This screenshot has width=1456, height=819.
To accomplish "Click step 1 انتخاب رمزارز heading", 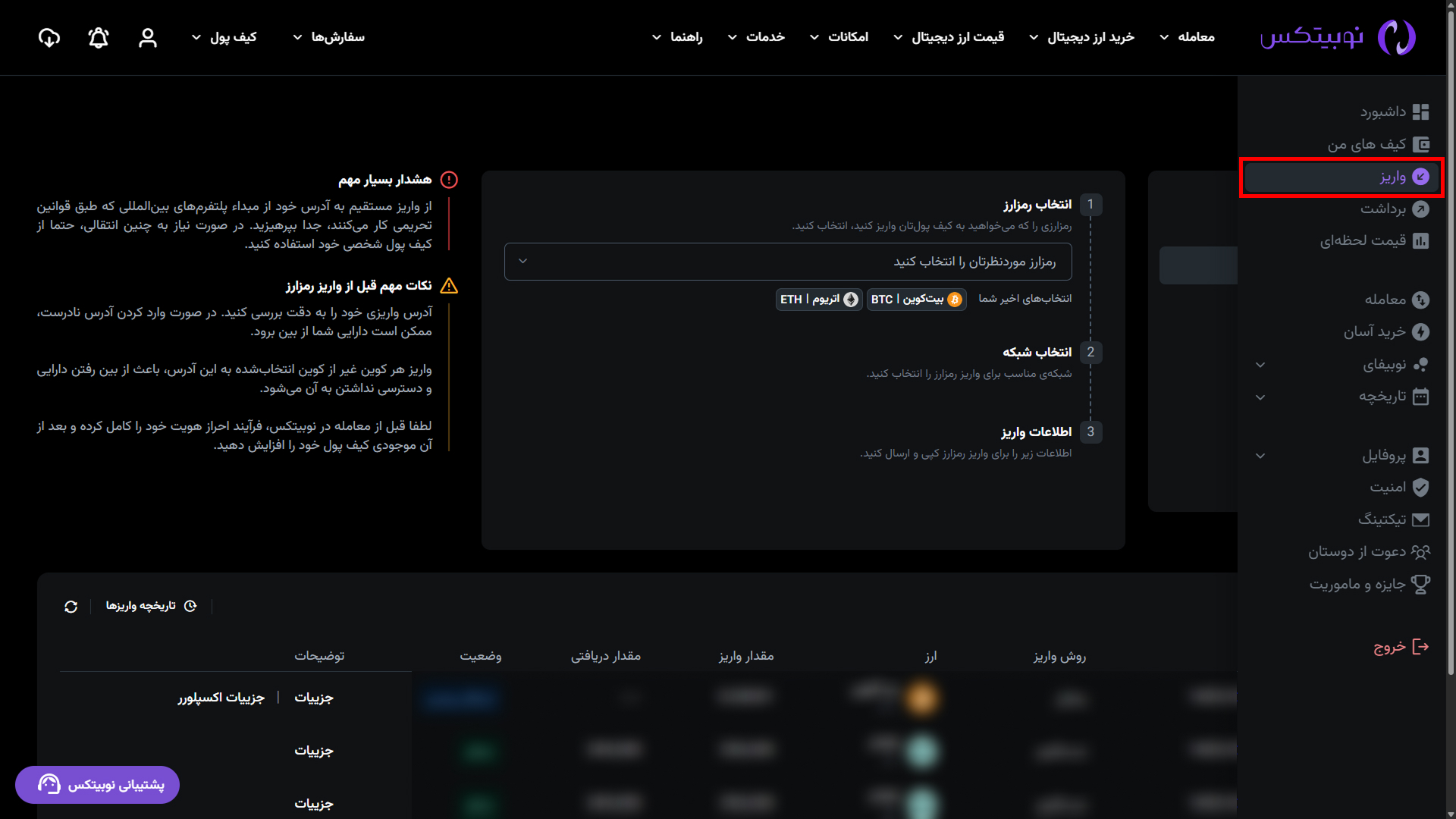I will click(x=1037, y=205).
